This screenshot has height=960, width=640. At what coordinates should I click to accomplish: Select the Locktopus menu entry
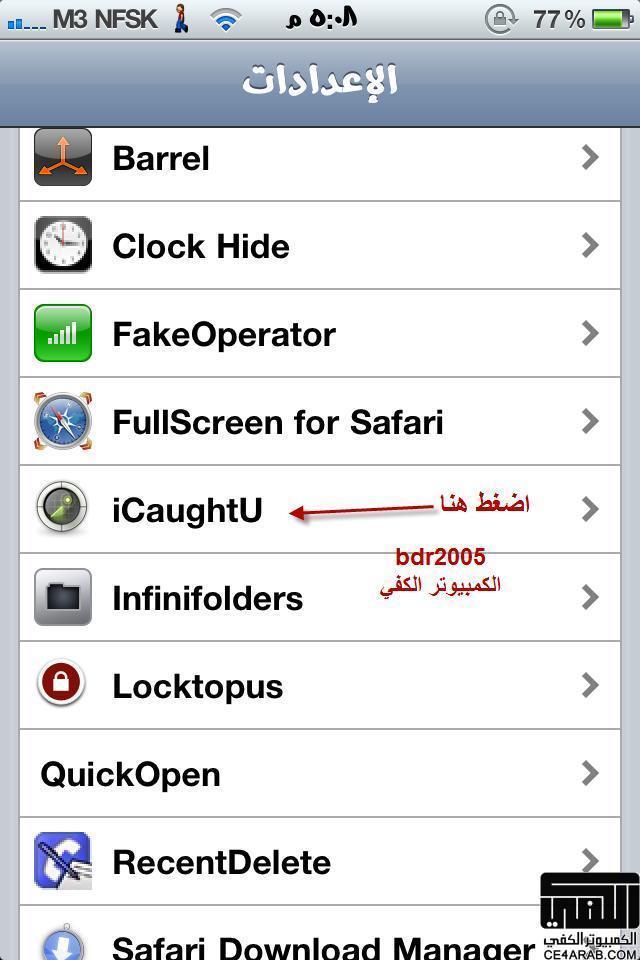tap(320, 685)
